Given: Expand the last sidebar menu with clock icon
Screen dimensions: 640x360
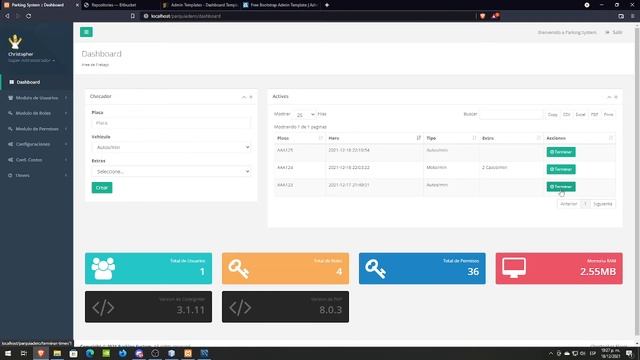Looking at the screenshot, I should click(x=37, y=175).
